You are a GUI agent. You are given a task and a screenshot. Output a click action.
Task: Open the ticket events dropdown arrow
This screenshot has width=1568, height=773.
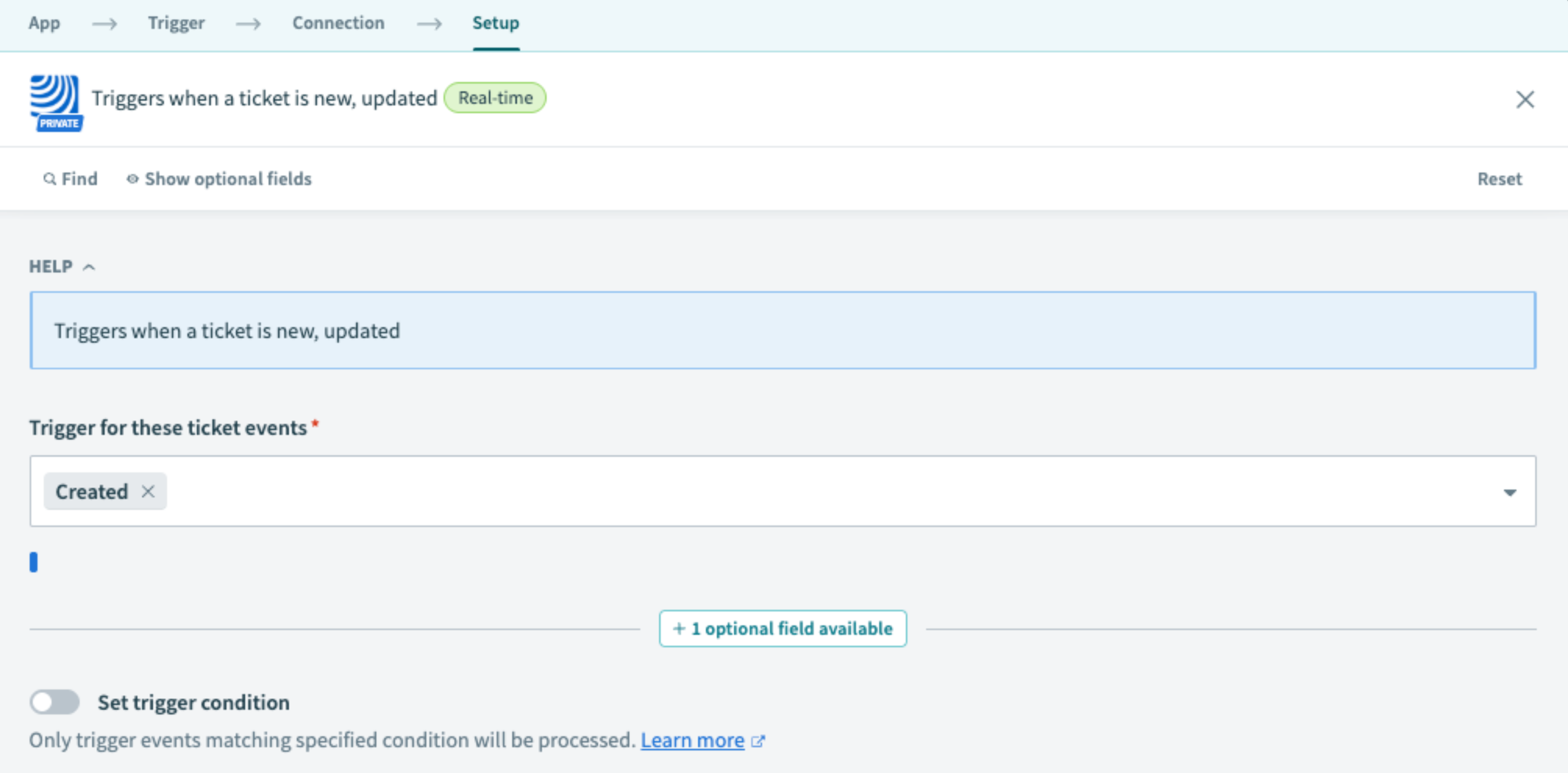pyautogui.click(x=1509, y=493)
